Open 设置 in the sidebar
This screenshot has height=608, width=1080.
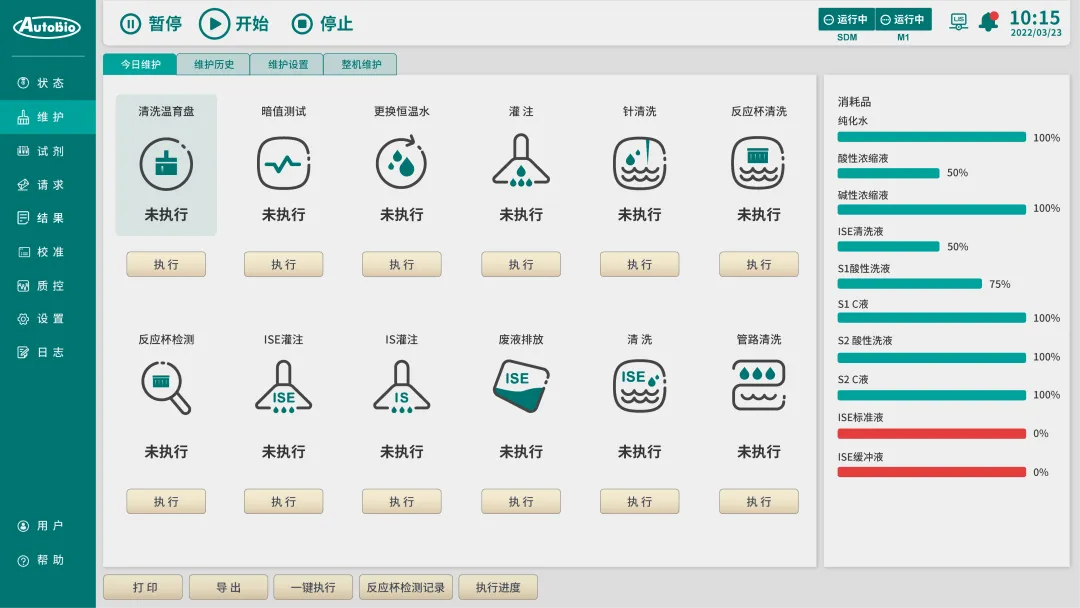[x=48, y=319]
